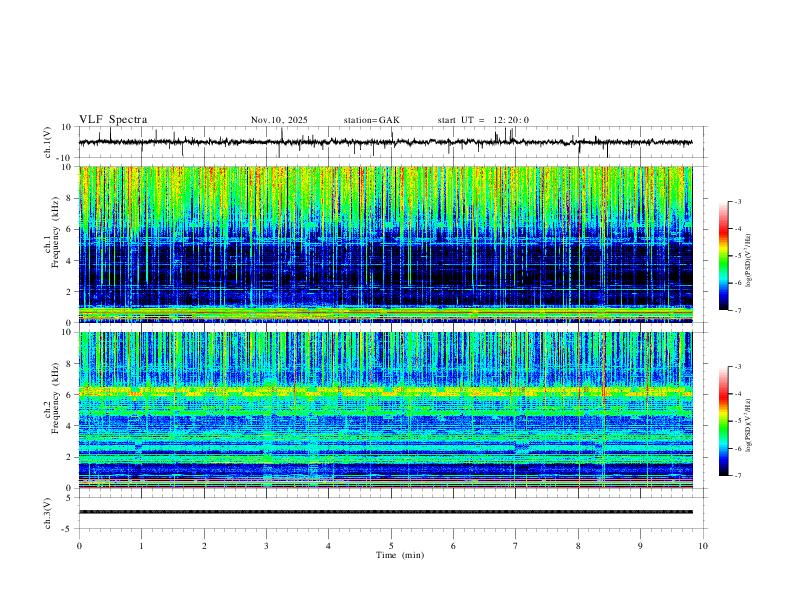Image resolution: width=792 pixels, height=612 pixels.
Task: Click inside the ch.1 spectrogram panel
Action: tap(386, 244)
